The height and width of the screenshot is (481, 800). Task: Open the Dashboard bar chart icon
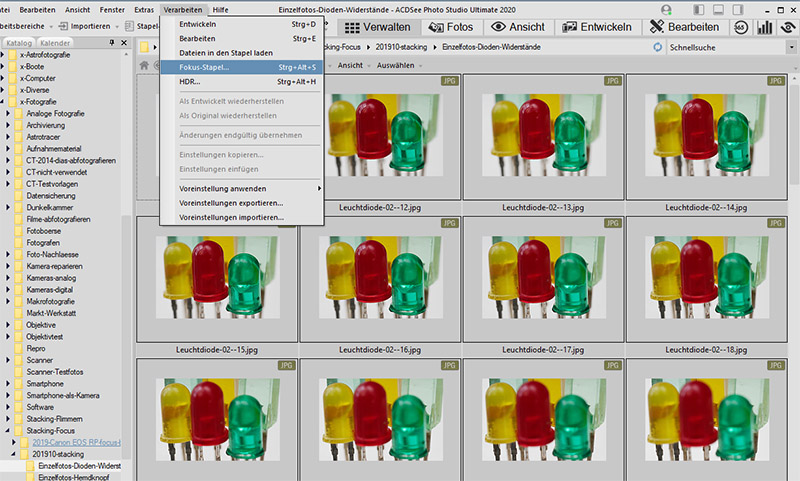click(765, 26)
